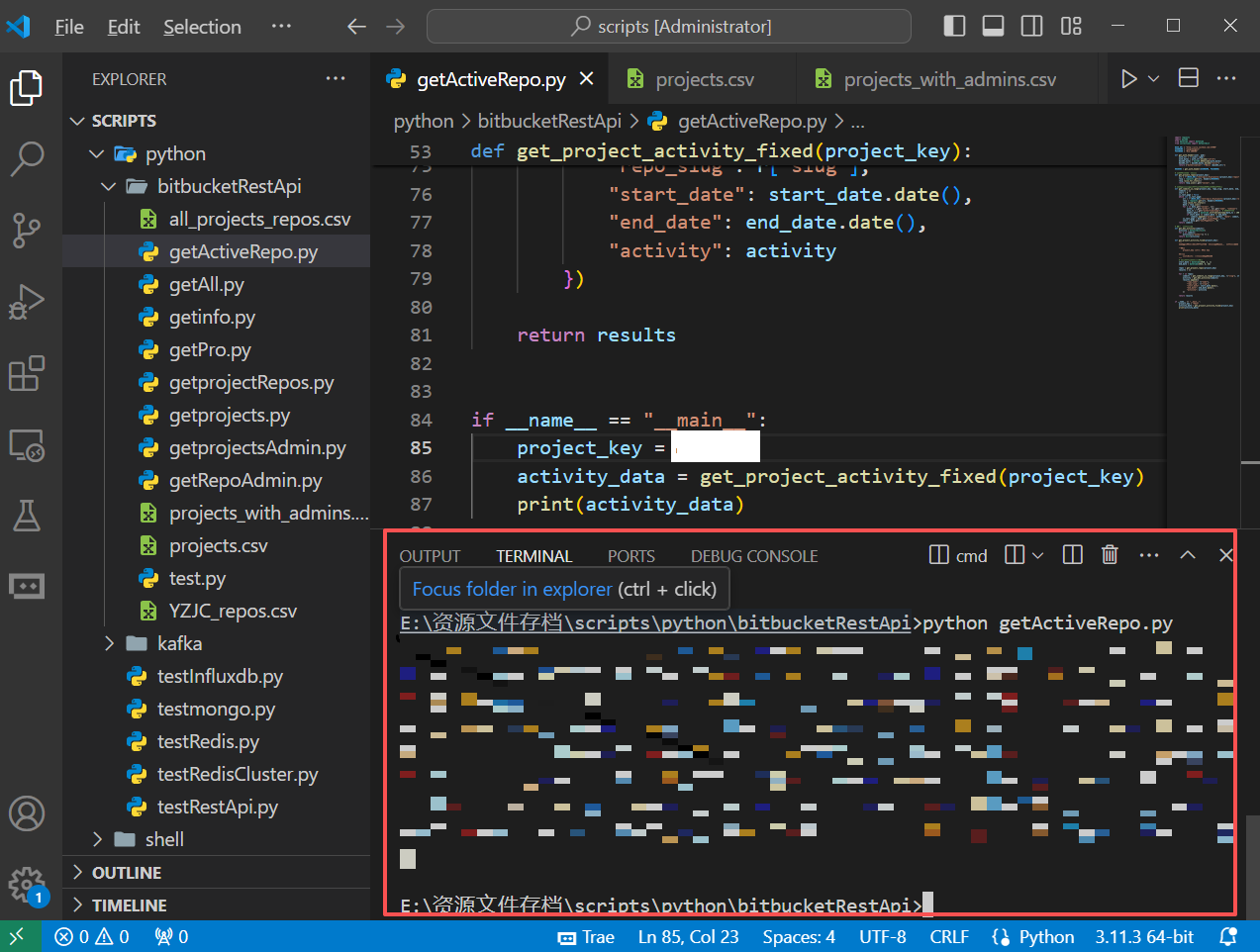Open the Accounts menu icon

click(x=27, y=813)
